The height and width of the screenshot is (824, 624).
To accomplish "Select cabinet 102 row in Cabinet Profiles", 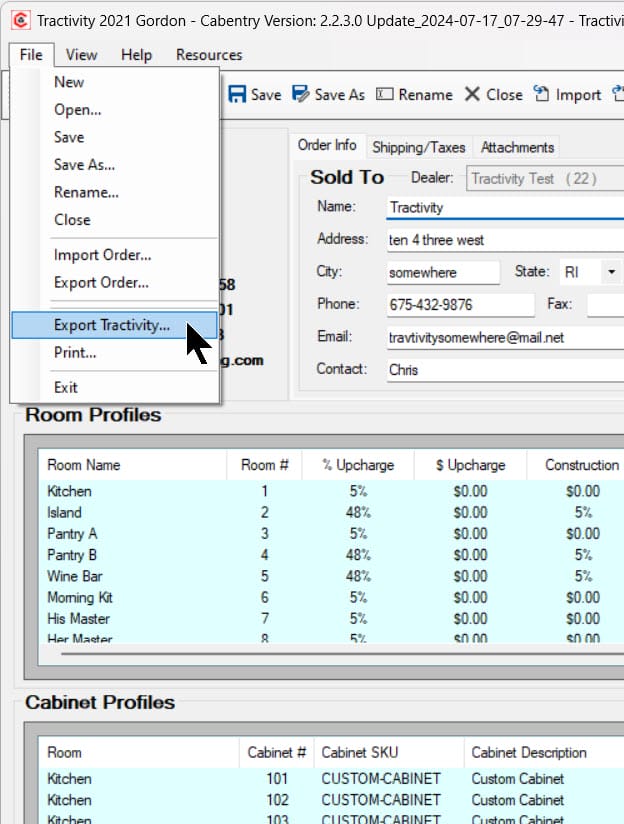I will tap(331, 800).
